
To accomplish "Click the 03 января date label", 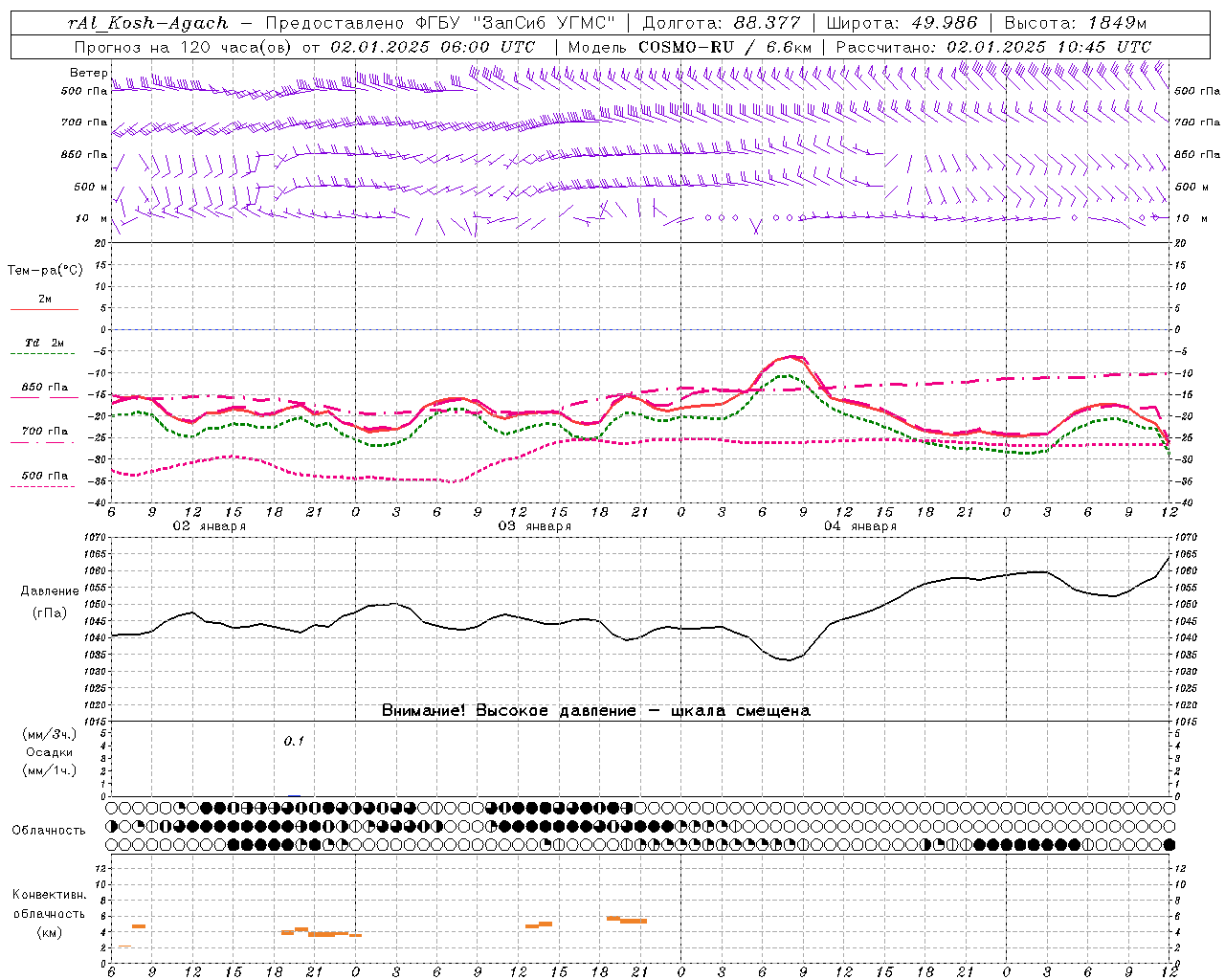I will click(x=534, y=526).
